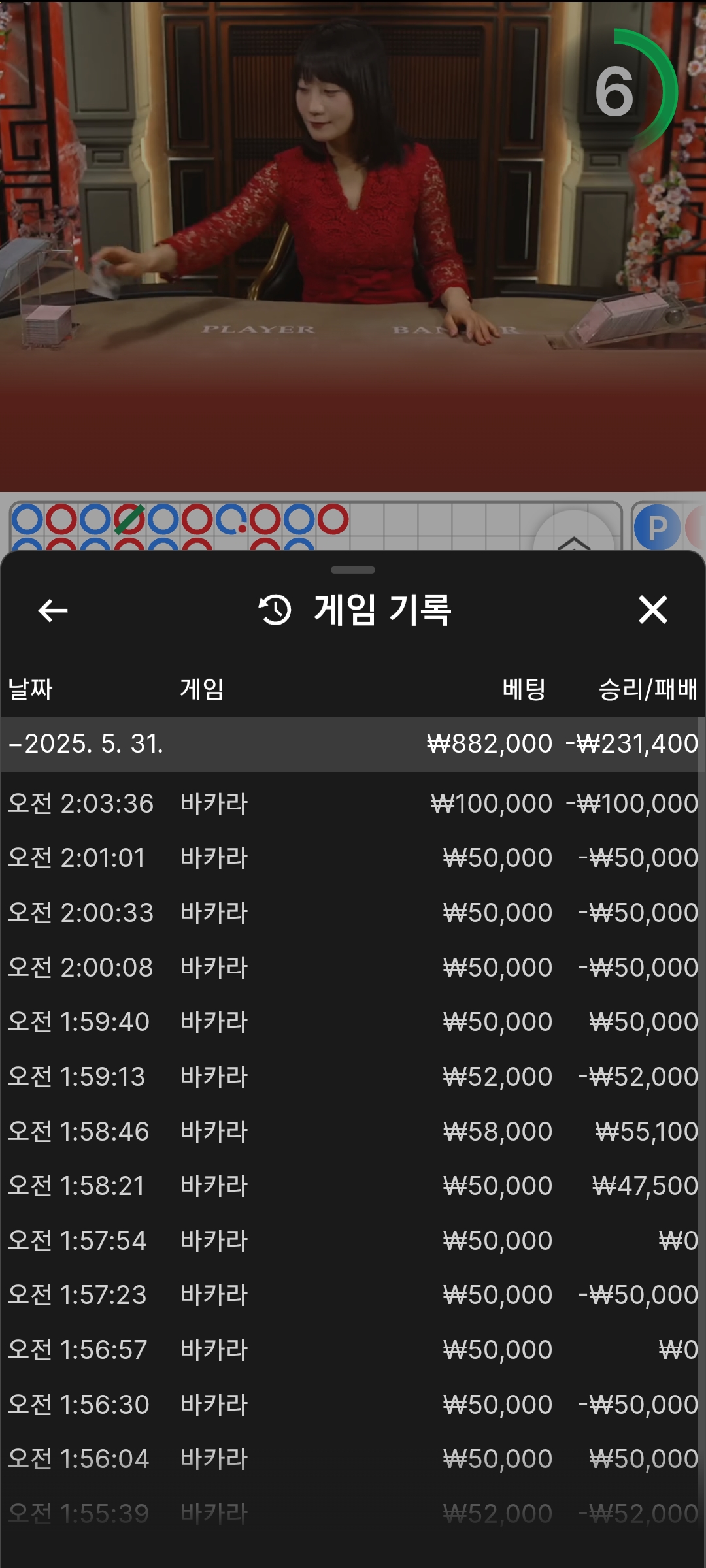
Task: Open the 오전 2:01:01 baccarat record
Action: click(353, 858)
